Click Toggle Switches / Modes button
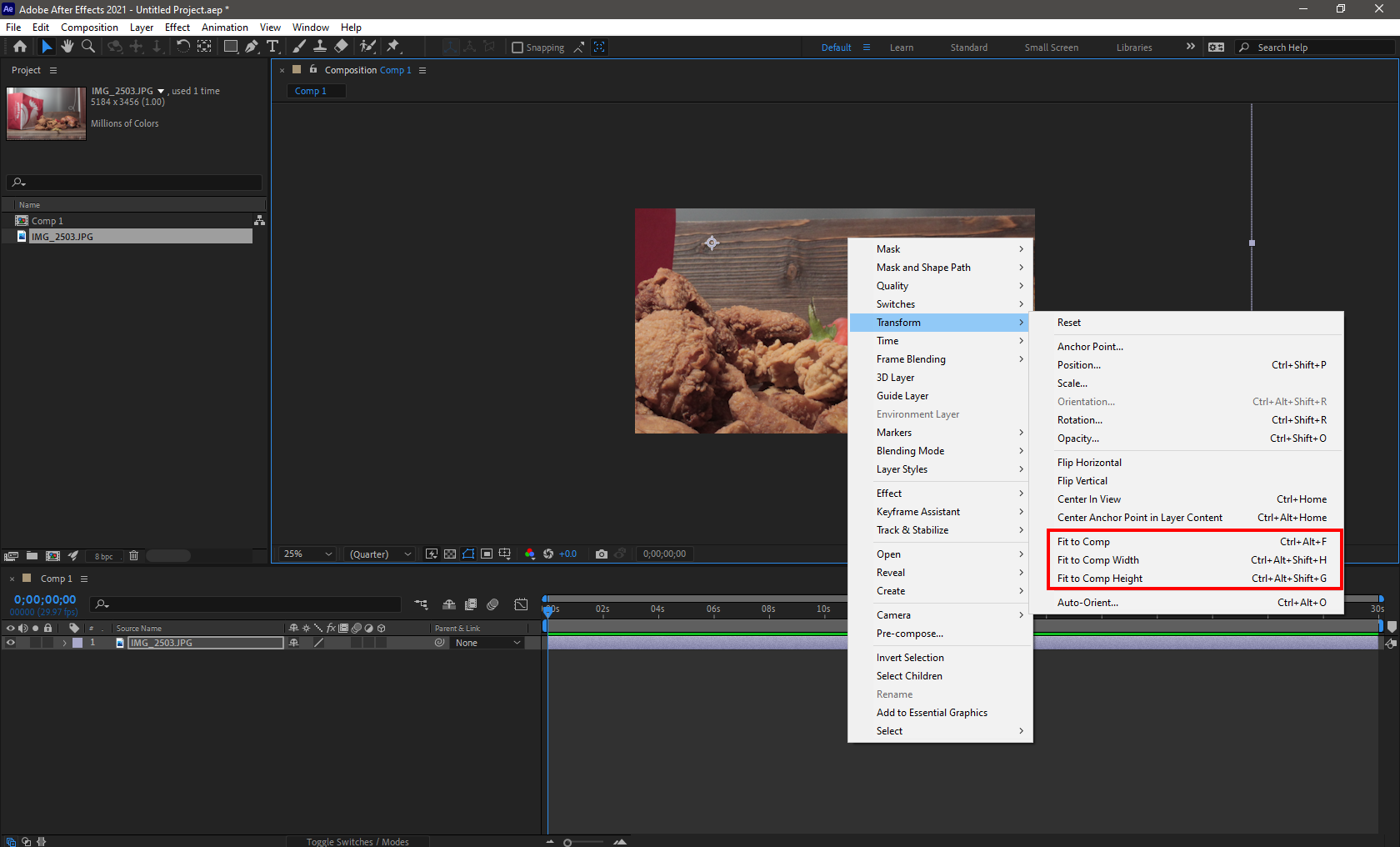 tap(358, 841)
